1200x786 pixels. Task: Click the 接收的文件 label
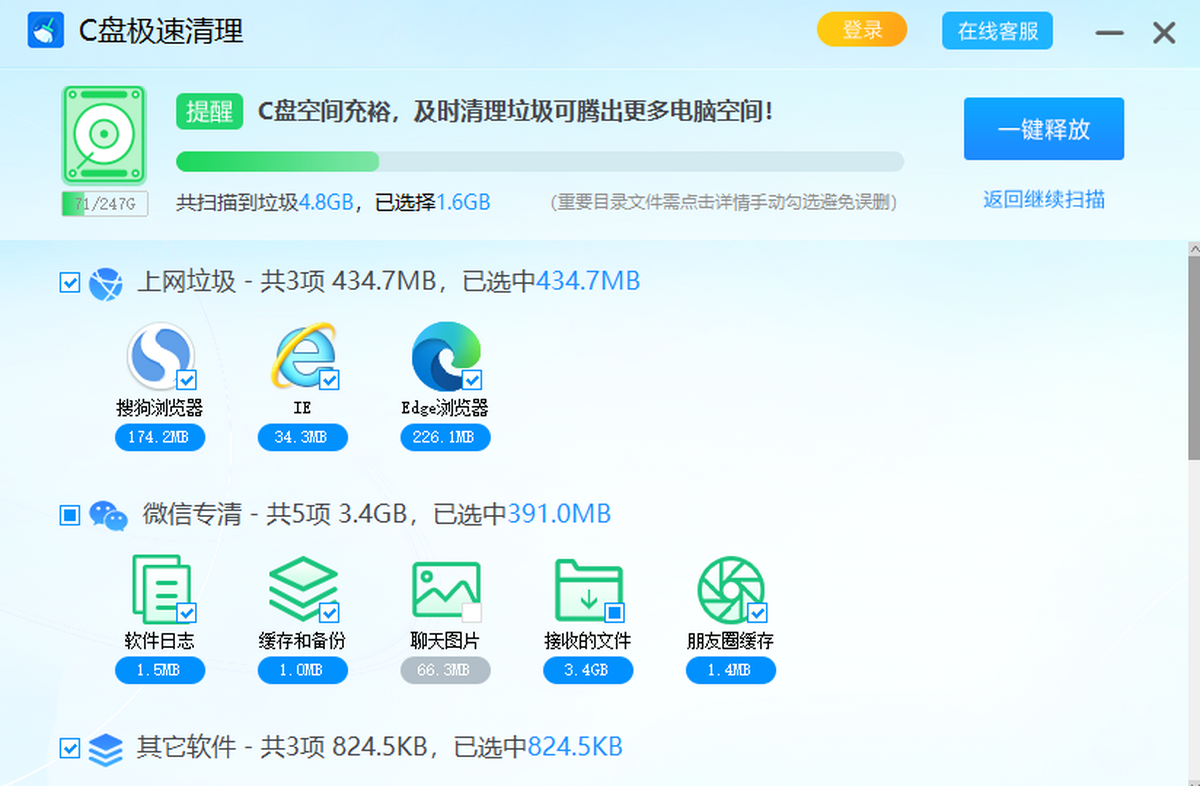pos(588,640)
